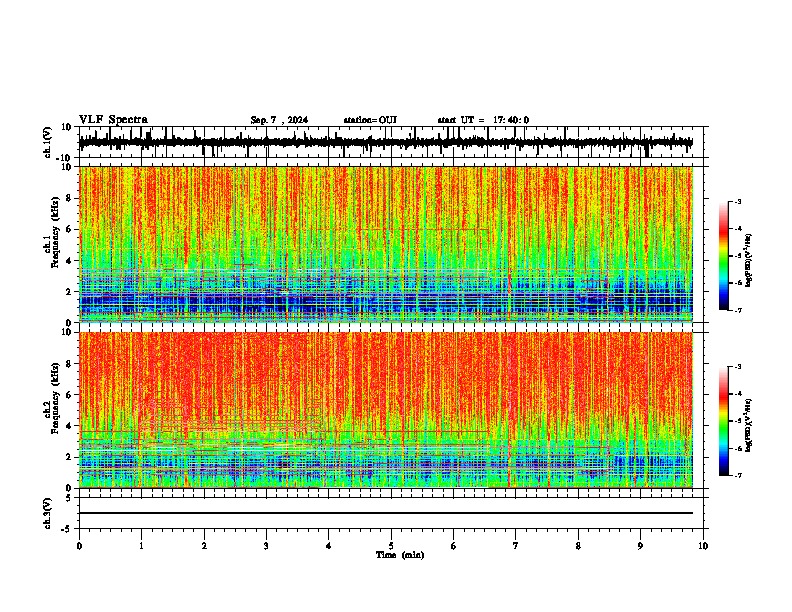Click the ch.1 "Frequency (kHz)" axis label
This screenshot has width=792, height=612.
coord(55,232)
